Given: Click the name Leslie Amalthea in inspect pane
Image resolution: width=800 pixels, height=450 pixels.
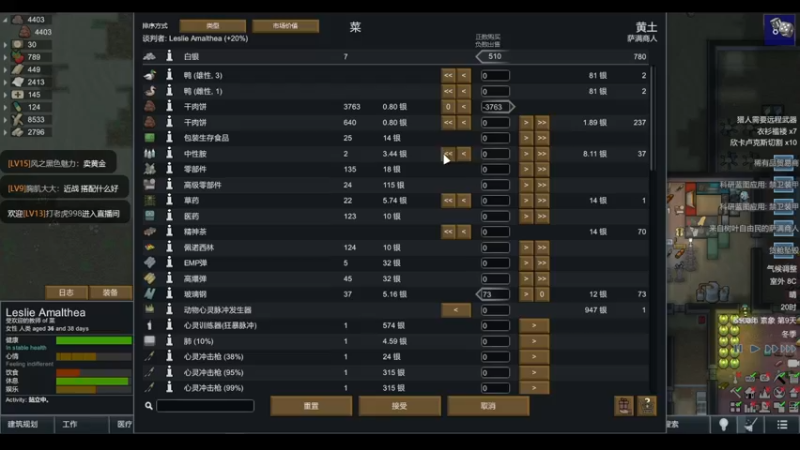Looking at the screenshot, I should (45, 312).
